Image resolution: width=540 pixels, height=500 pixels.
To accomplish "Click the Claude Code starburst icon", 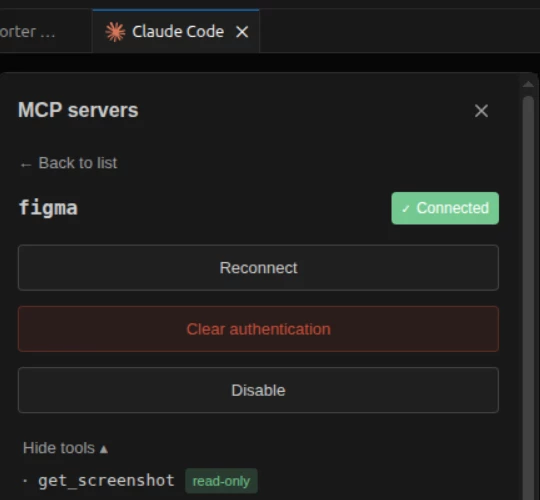I will point(115,32).
